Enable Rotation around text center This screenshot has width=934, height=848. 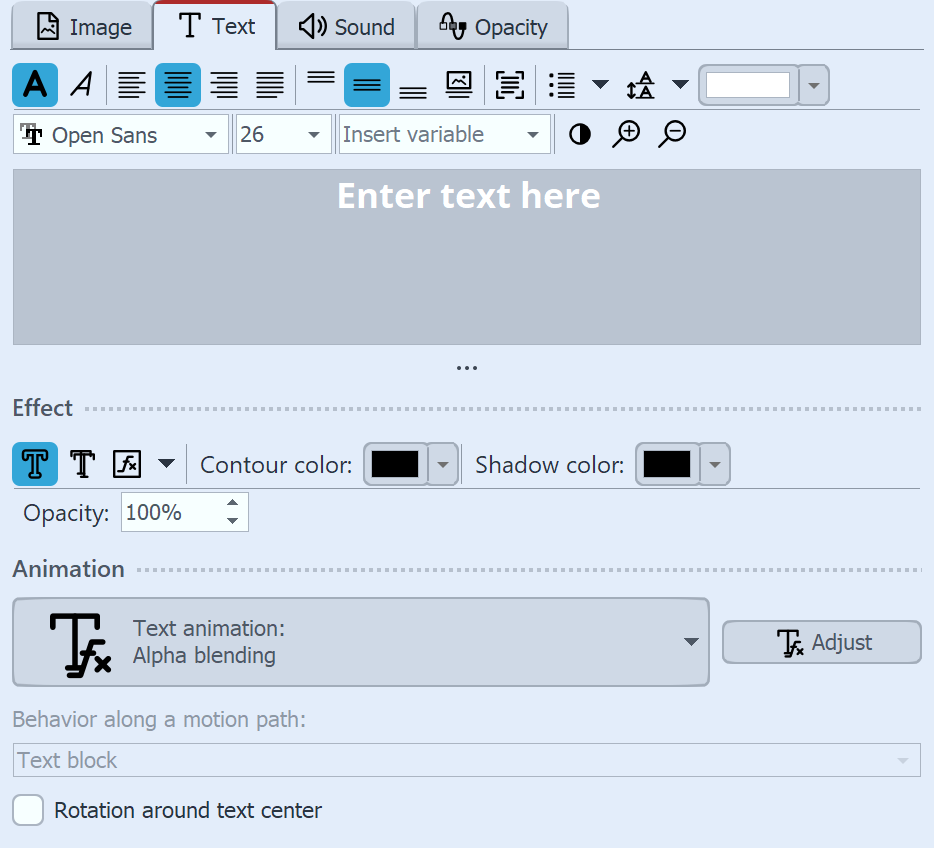coord(28,810)
